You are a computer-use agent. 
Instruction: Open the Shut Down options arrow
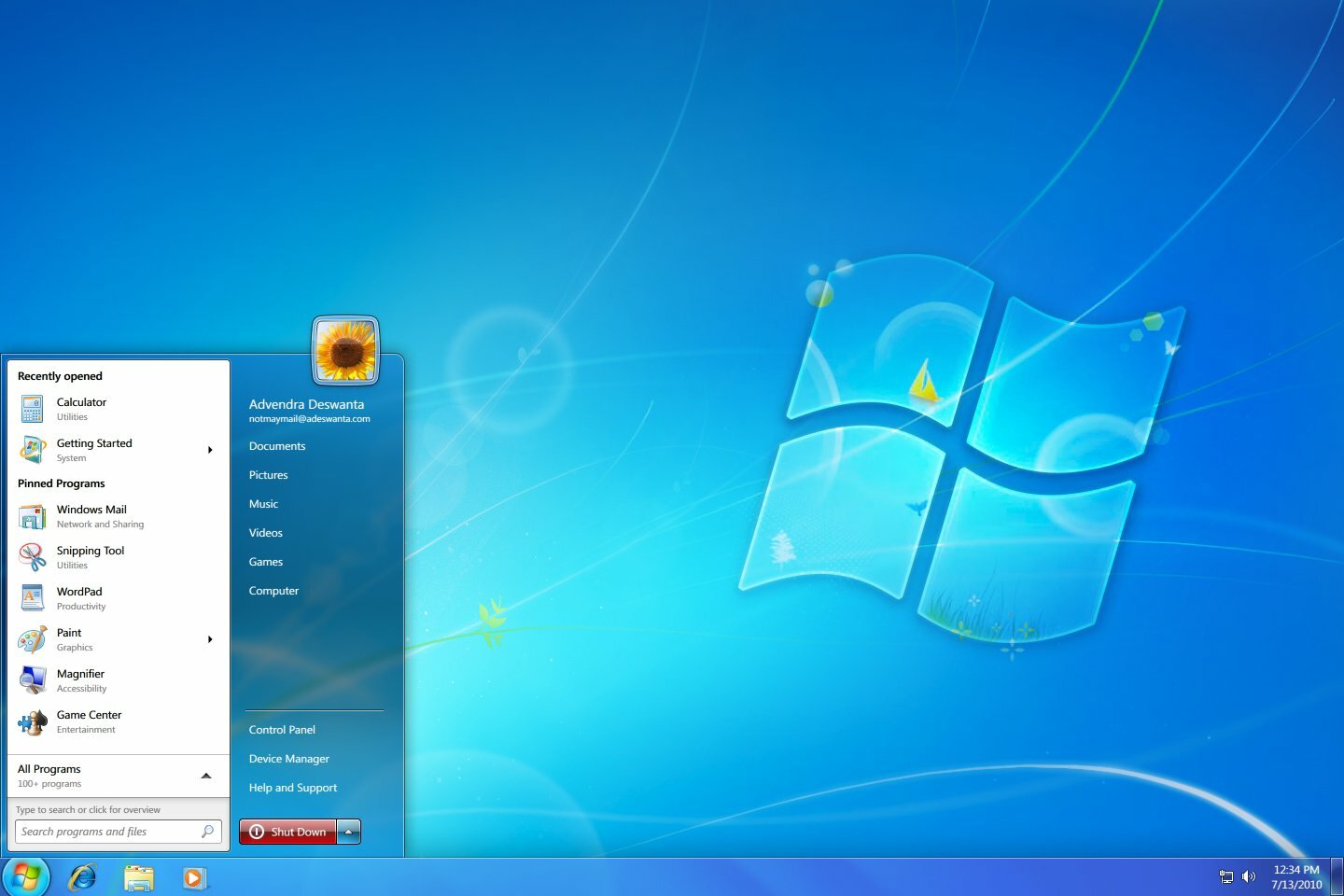pyautogui.click(x=348, y=832)
